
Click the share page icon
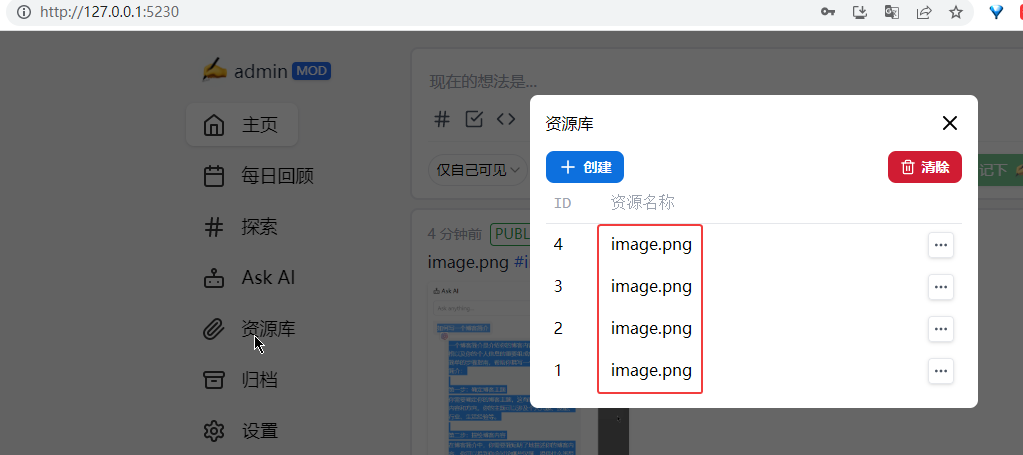pyautogui.click(x=924, y=12)
